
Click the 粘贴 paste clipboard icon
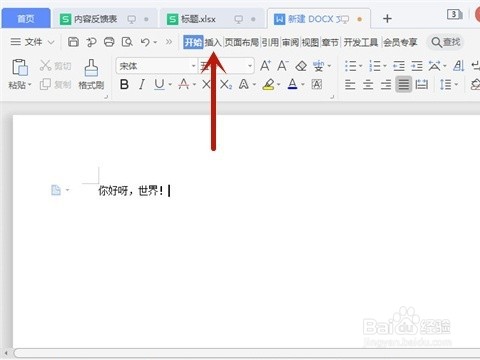click(20, 67)
